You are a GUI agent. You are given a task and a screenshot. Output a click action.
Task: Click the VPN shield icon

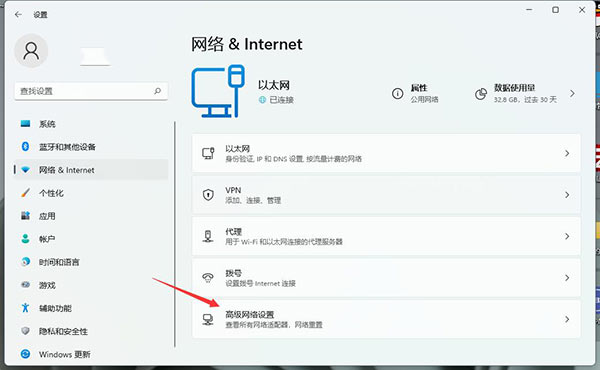click(208, 195)
